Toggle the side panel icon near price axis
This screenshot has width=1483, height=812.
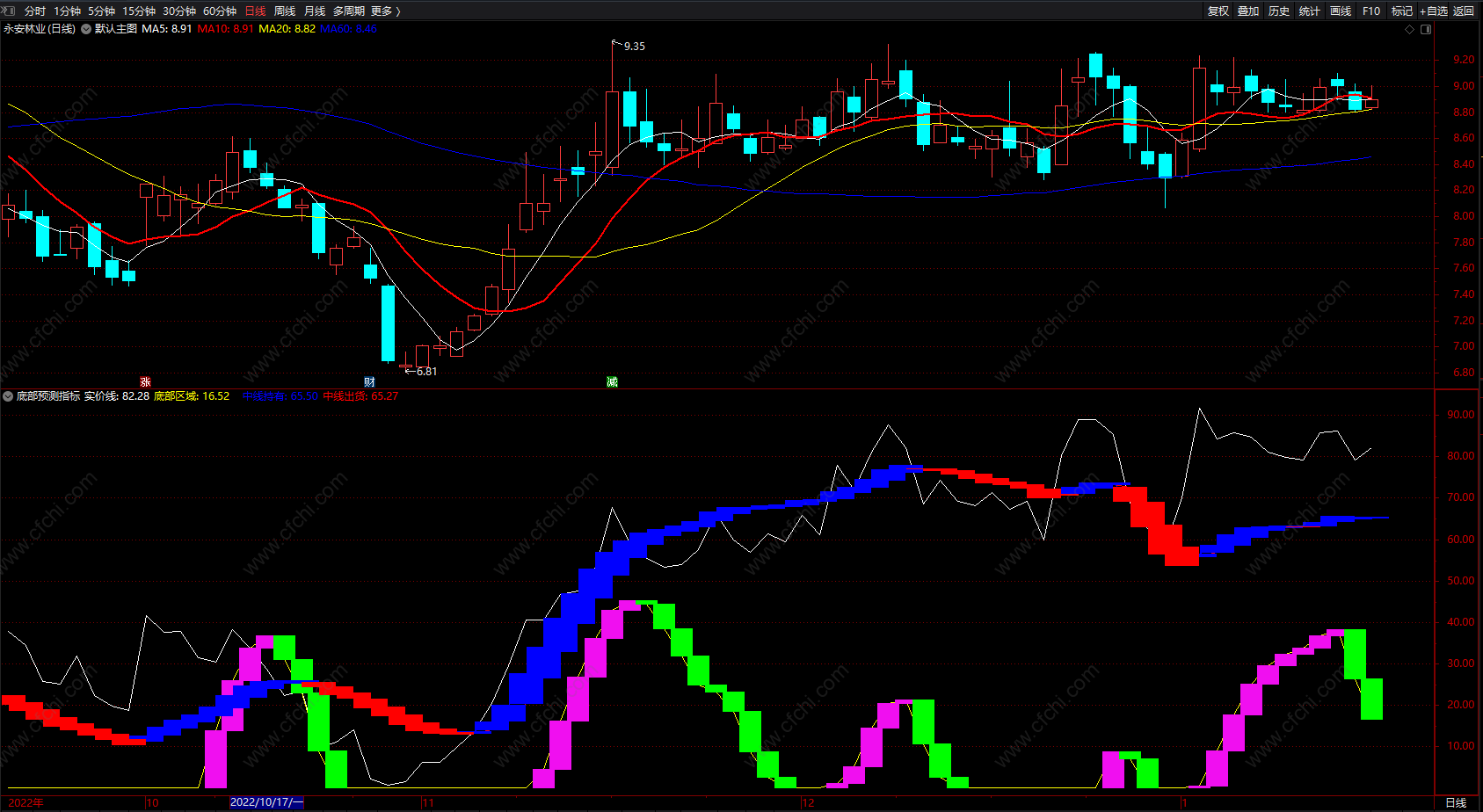tap(1426, 29)
